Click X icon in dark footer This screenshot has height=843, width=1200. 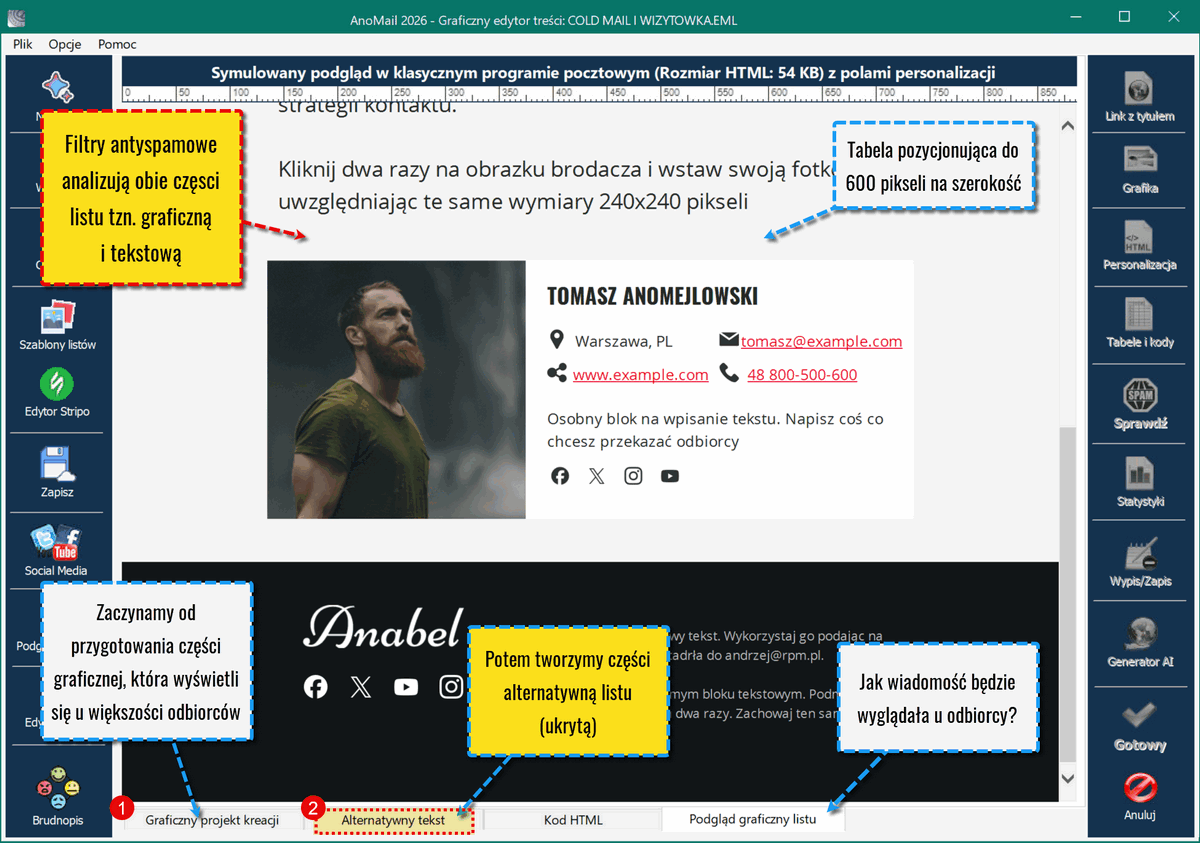pyautogui.click(x=361, y=687)
